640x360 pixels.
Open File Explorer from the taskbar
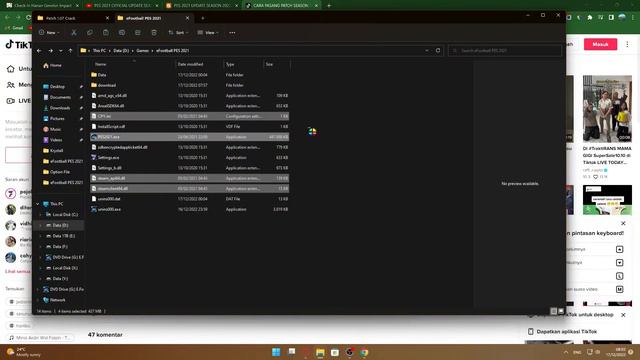pyautogui.click(x=320, y=352)
